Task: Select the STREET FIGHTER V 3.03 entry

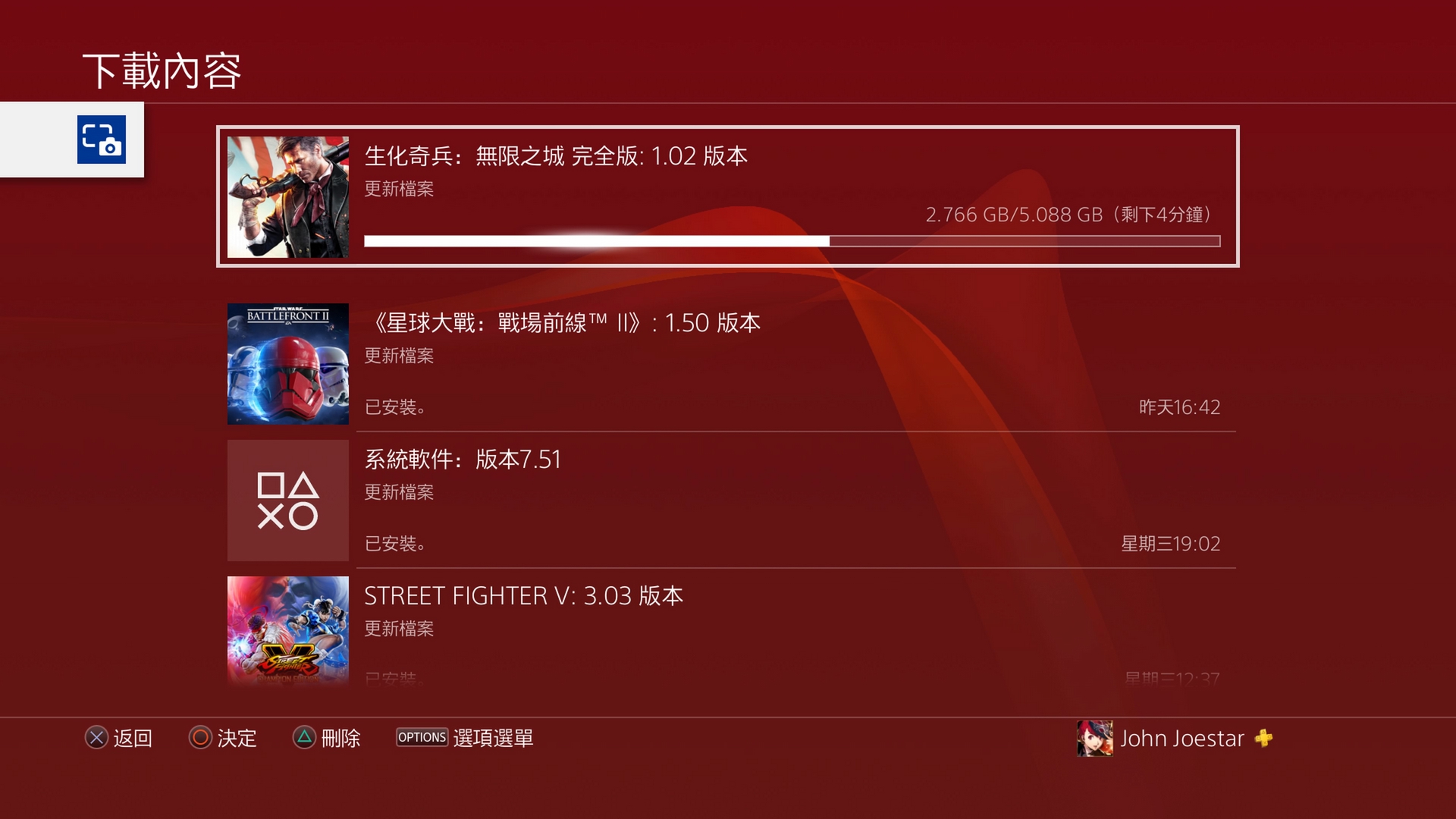Action: coord(732,631)
